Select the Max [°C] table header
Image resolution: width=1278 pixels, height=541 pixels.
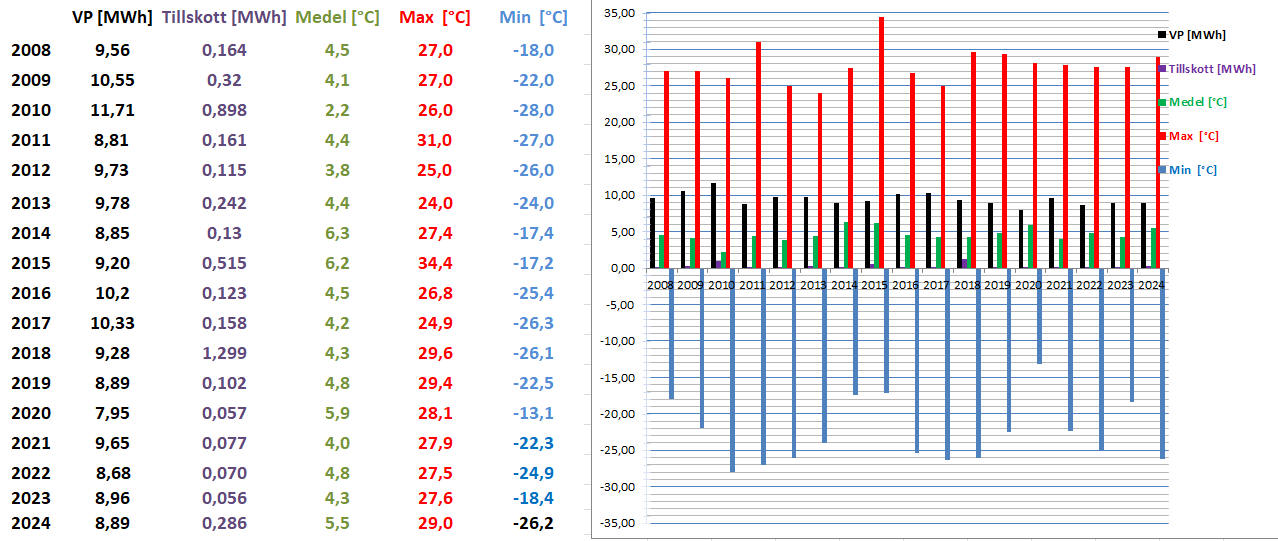(435, 18)
